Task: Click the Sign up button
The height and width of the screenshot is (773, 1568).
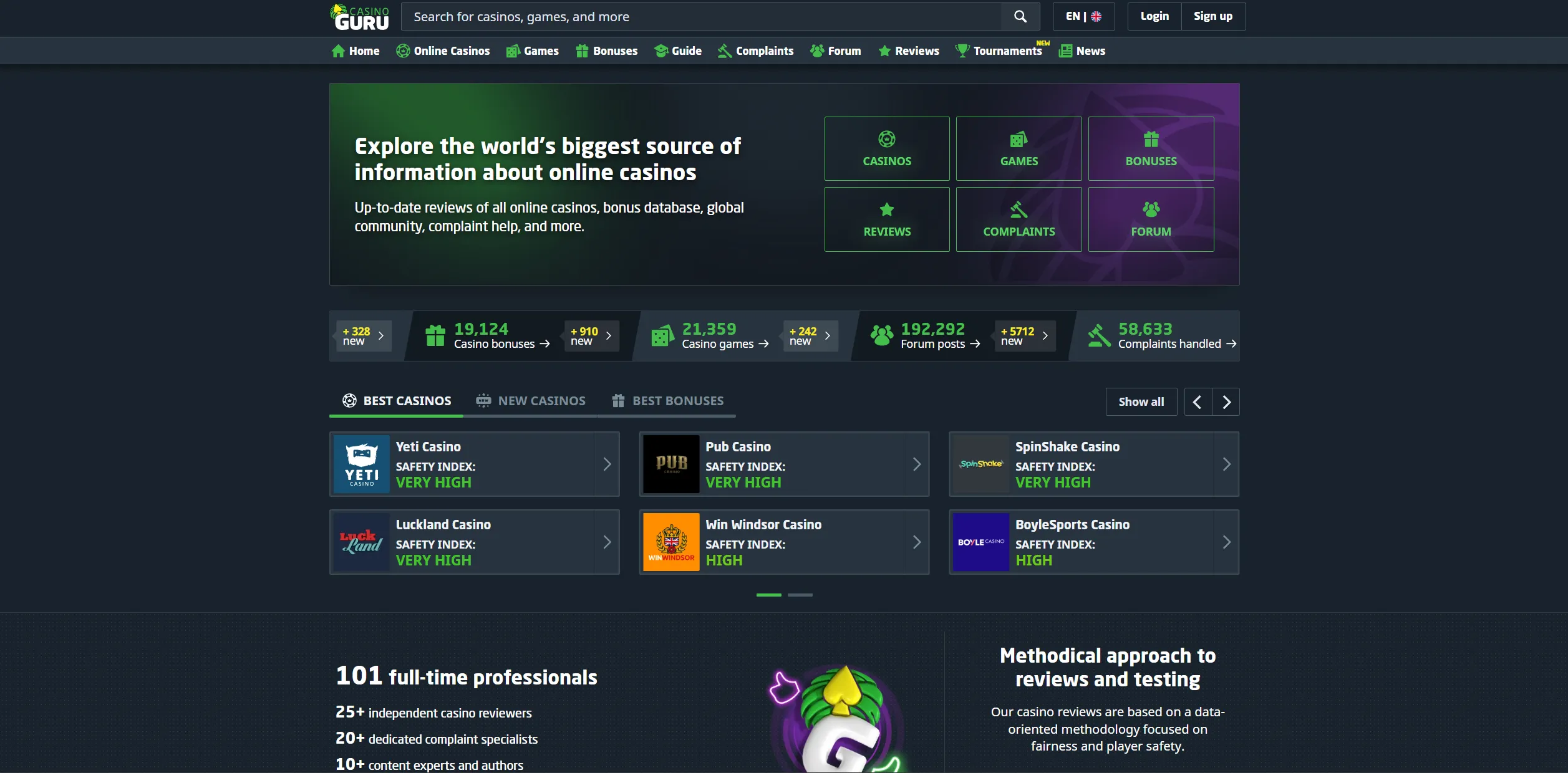Action: coord(1213,17)
